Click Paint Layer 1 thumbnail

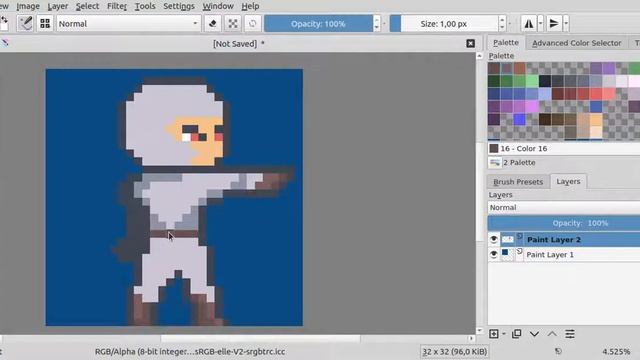[507, 254]
